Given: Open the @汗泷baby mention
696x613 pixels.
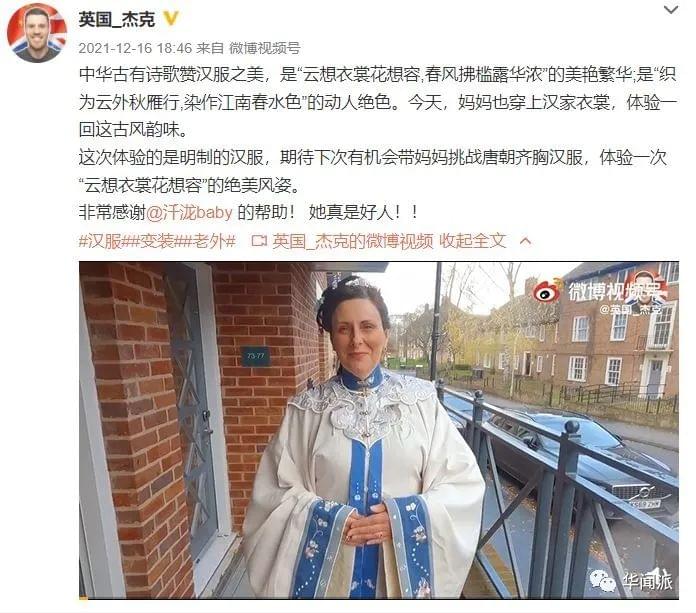Looking at the screenshot, I should 189,213.
